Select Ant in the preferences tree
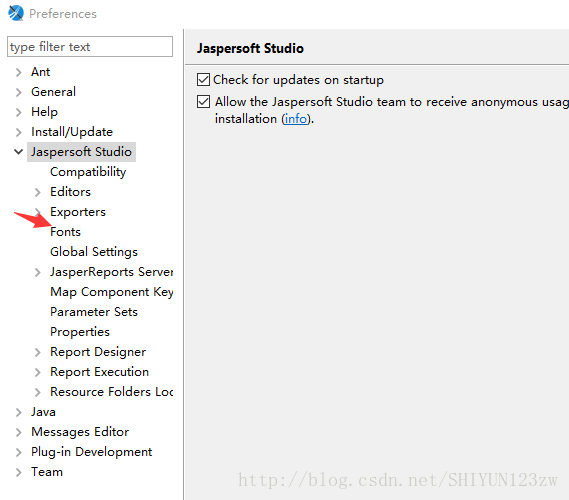The image size is (569, 500). click(x=40, y=72)
